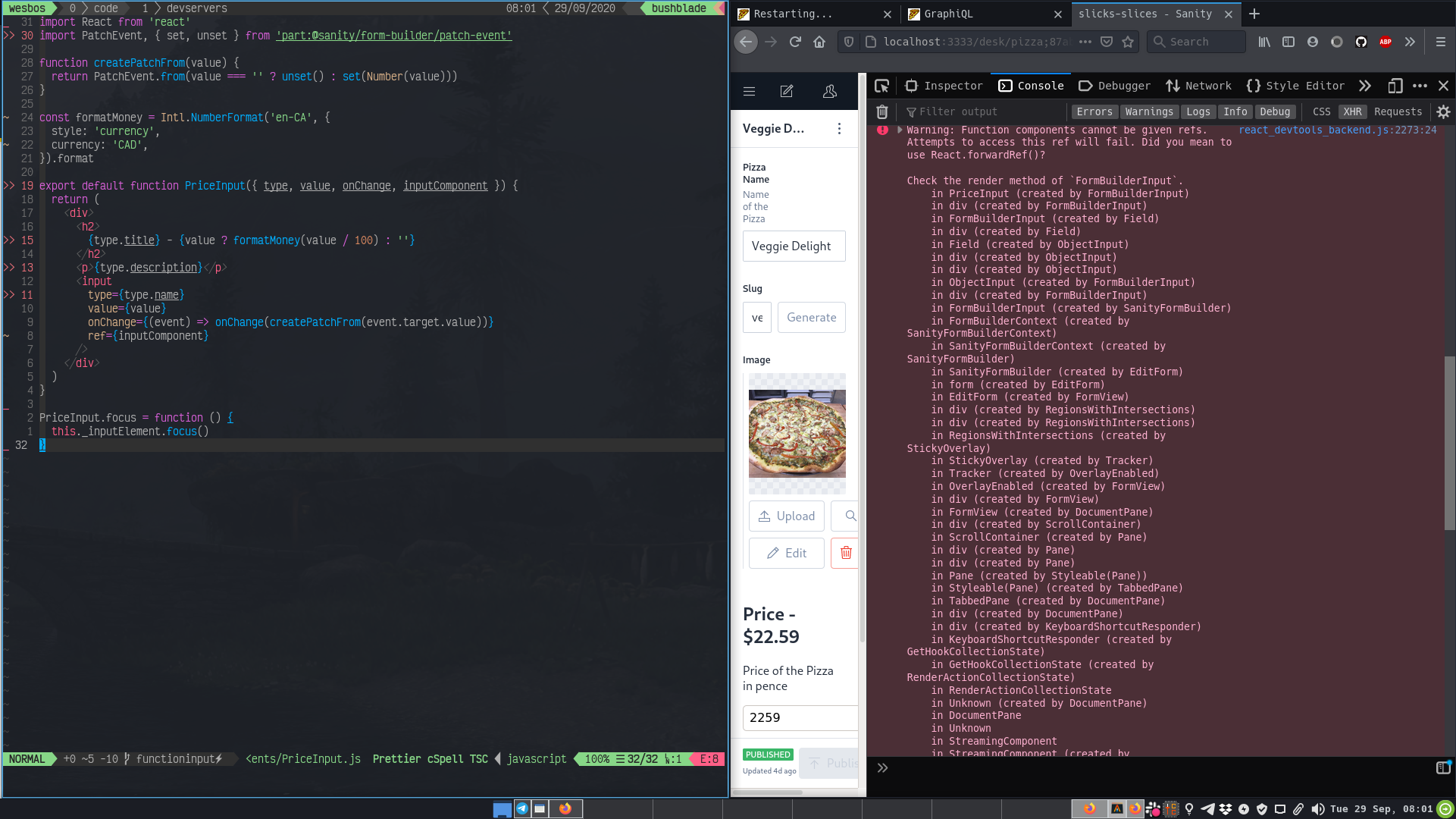Click the pizza image thumbnail
The height and width of the screenshot is (819, 1456).
797,433
